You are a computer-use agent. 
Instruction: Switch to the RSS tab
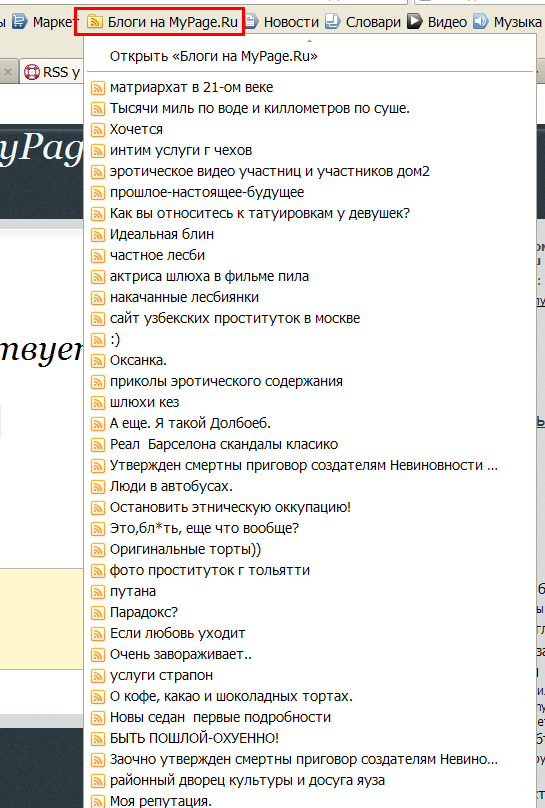click(x=52, y=72)
